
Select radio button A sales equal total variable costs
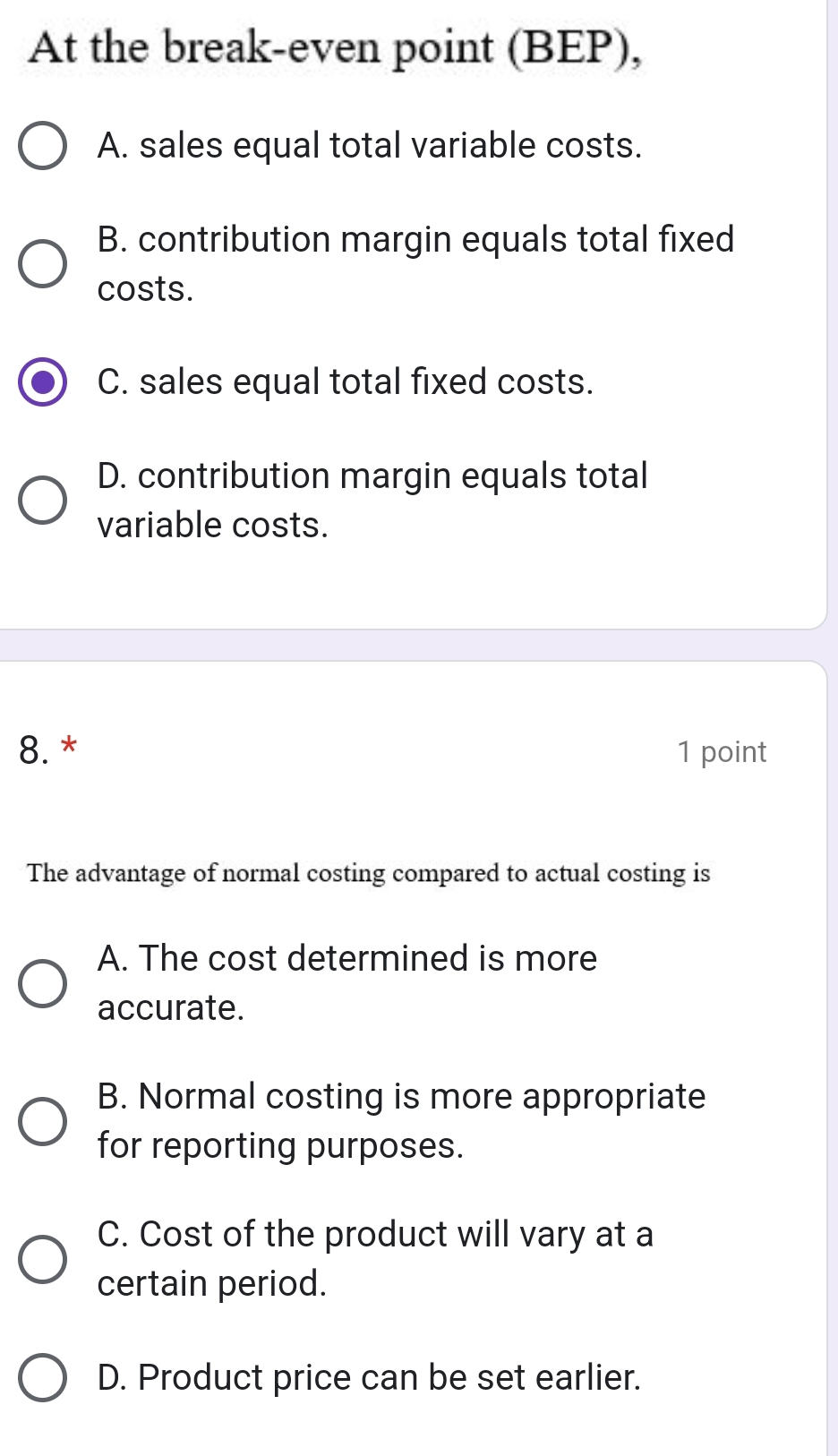(x=42, y=146)
